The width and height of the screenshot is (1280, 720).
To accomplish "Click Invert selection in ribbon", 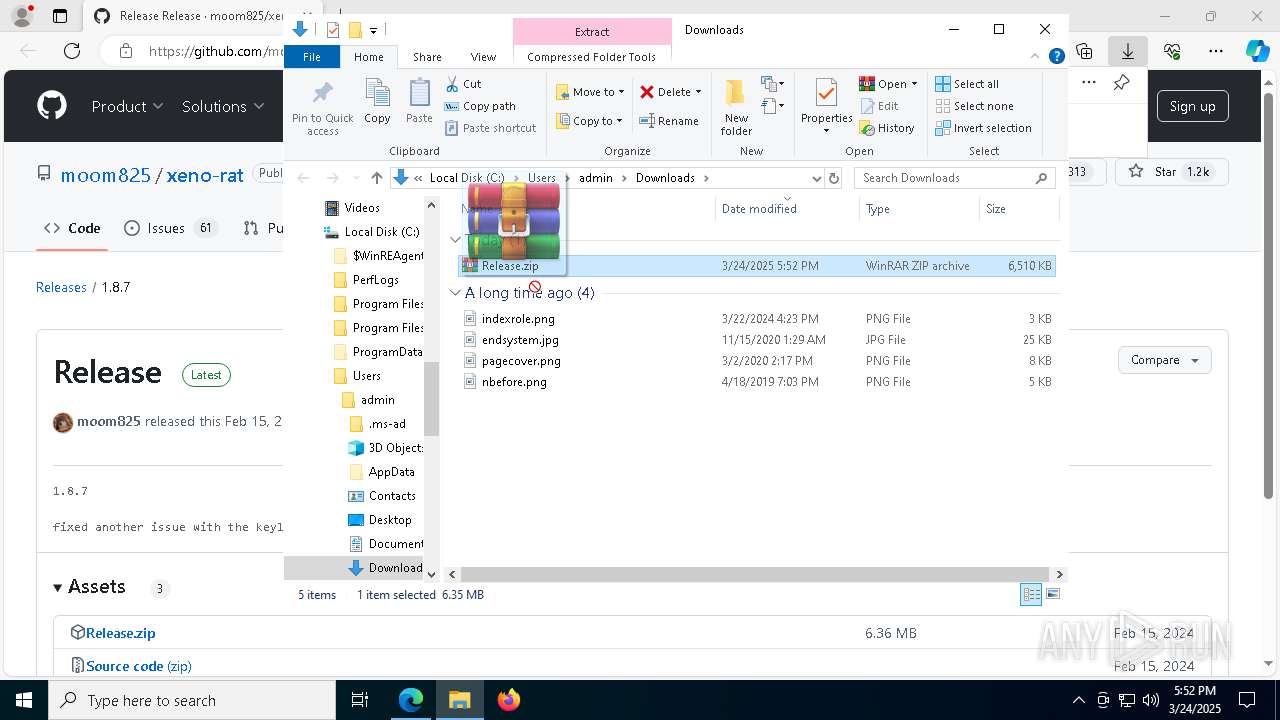I will click(983, 128).
